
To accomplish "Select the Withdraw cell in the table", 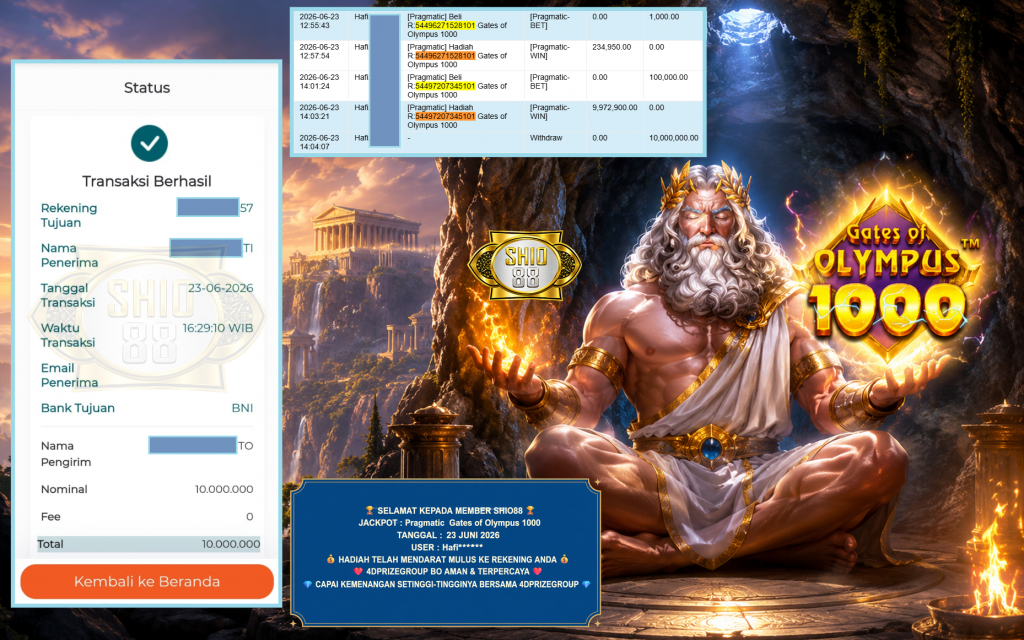I will tap(546, 138).
